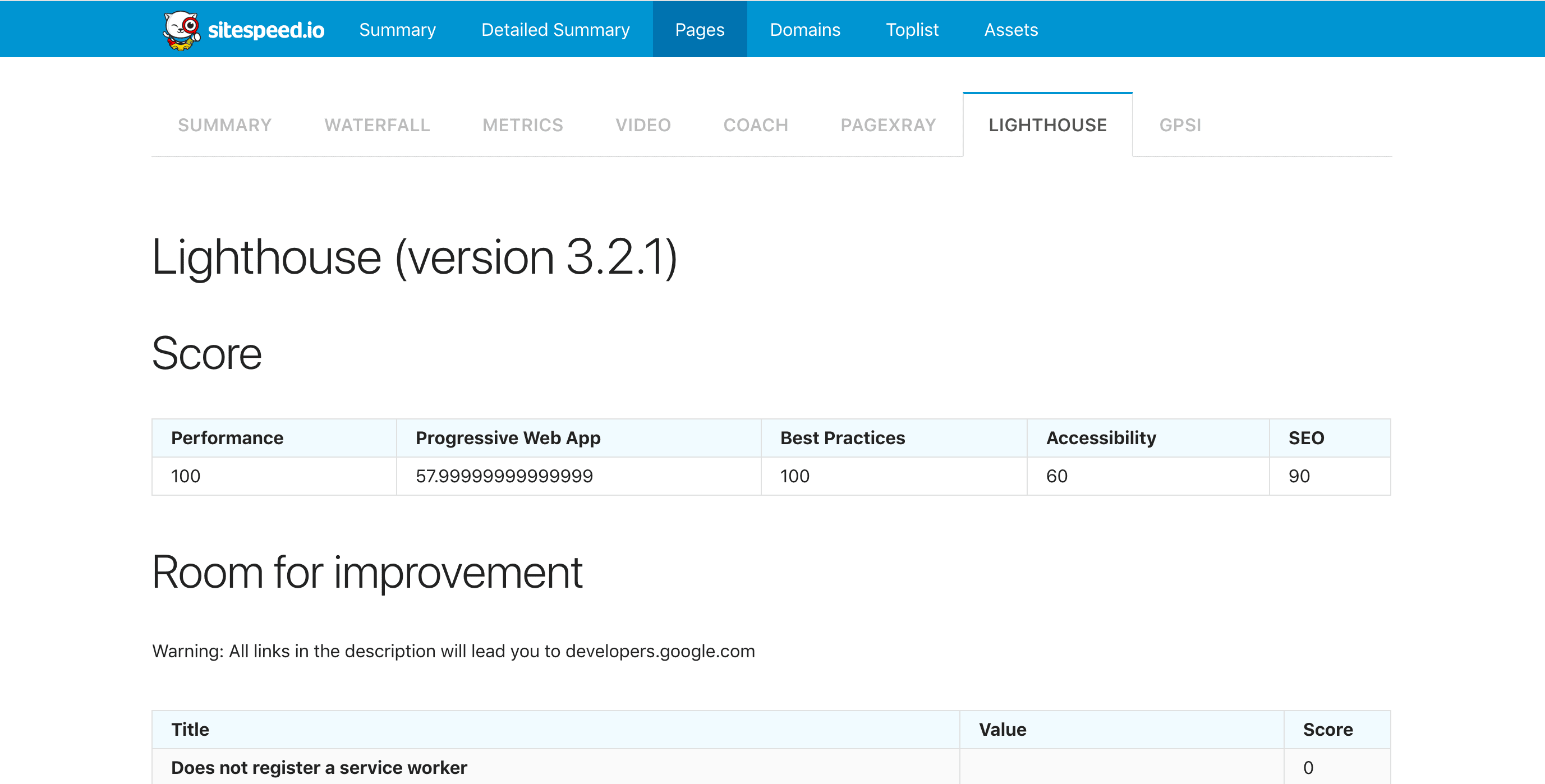This screenshot has height=784, width=1545.
Task: Click the Performance column header
Action: (227, 438)
